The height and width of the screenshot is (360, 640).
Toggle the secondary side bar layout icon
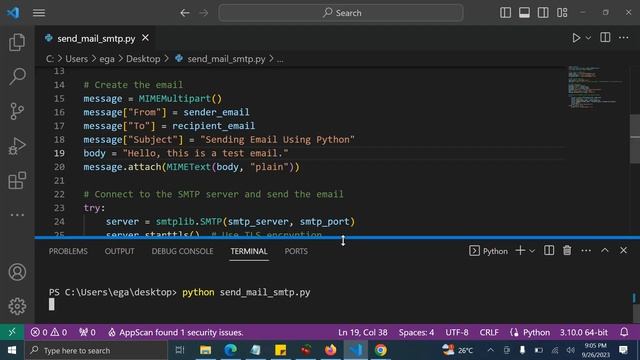pos(543,13)
